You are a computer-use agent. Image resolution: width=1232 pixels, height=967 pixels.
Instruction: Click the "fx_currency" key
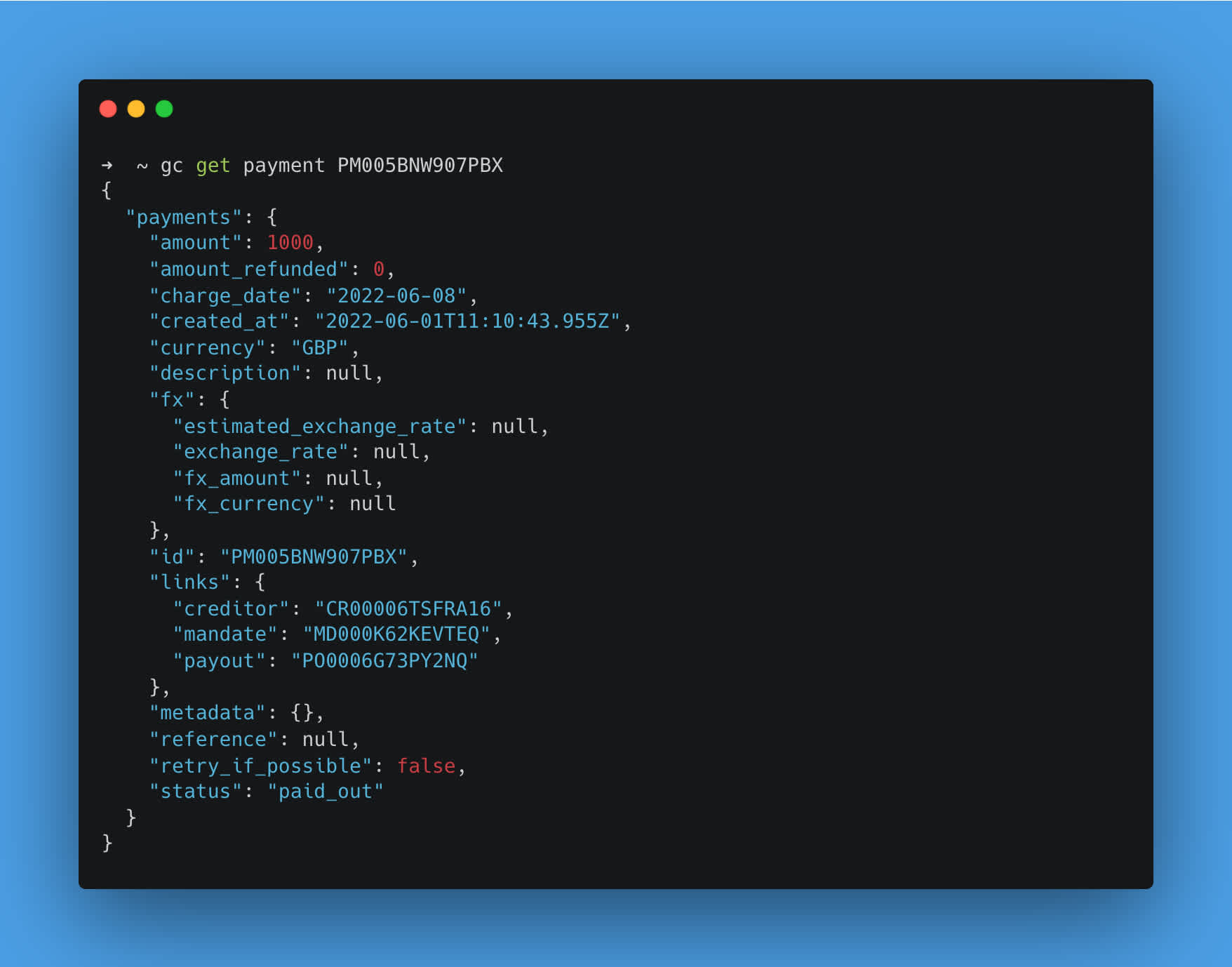coord(249,504)
